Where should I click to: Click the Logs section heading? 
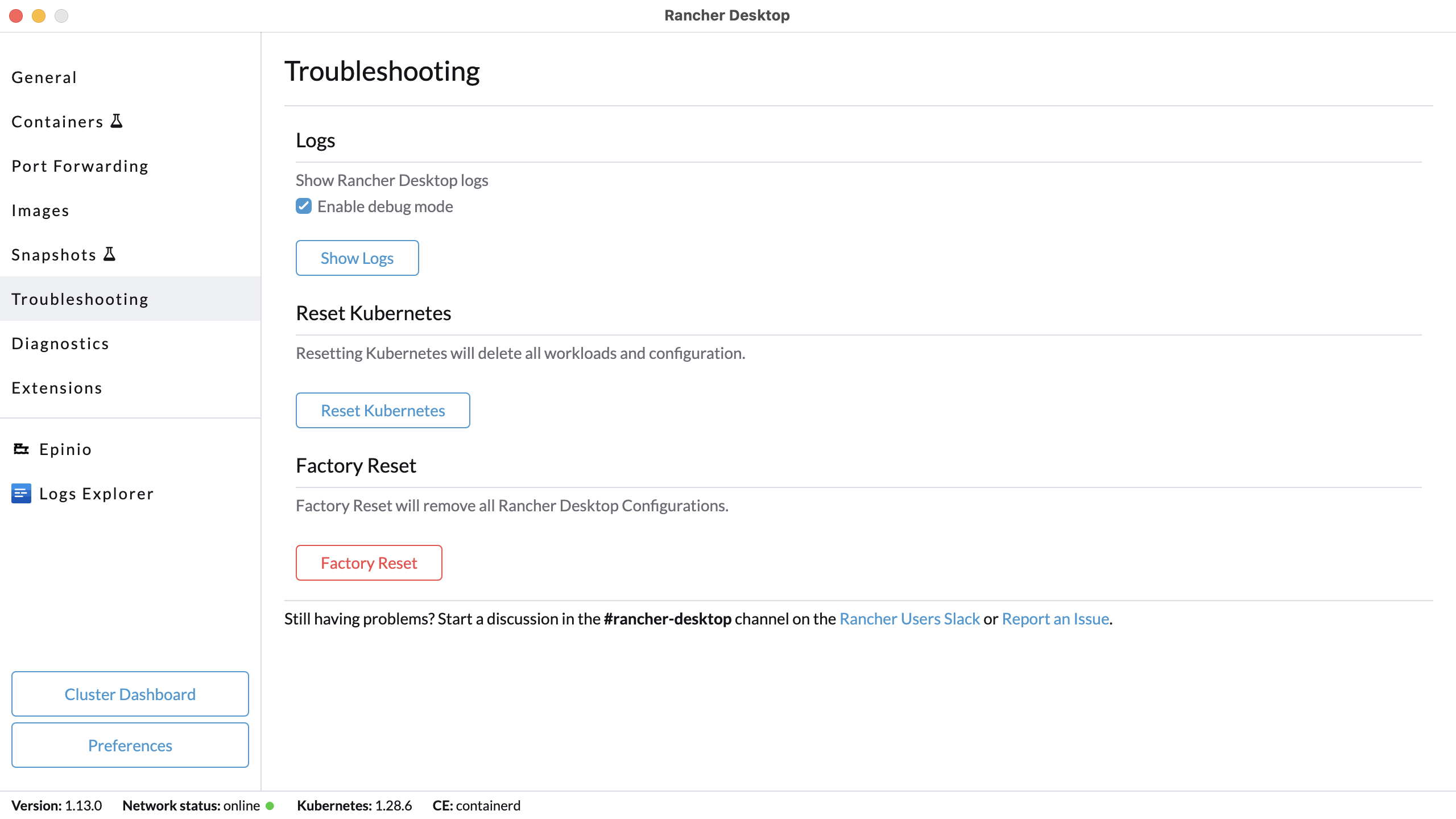pyautogui.click(x=315, y=140)
